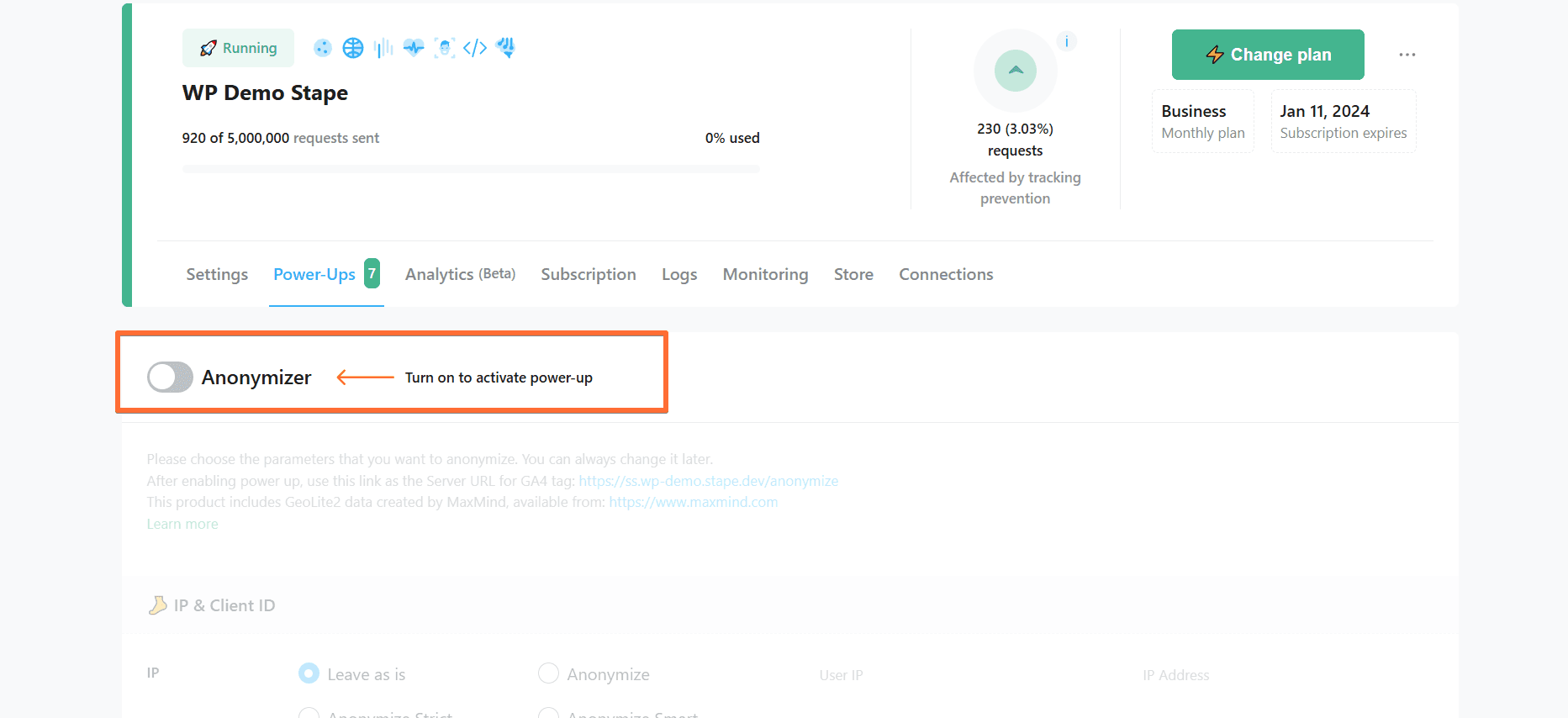Click the User IP column label
This screenshot has height=718, width=1568.
click(841, 675)
